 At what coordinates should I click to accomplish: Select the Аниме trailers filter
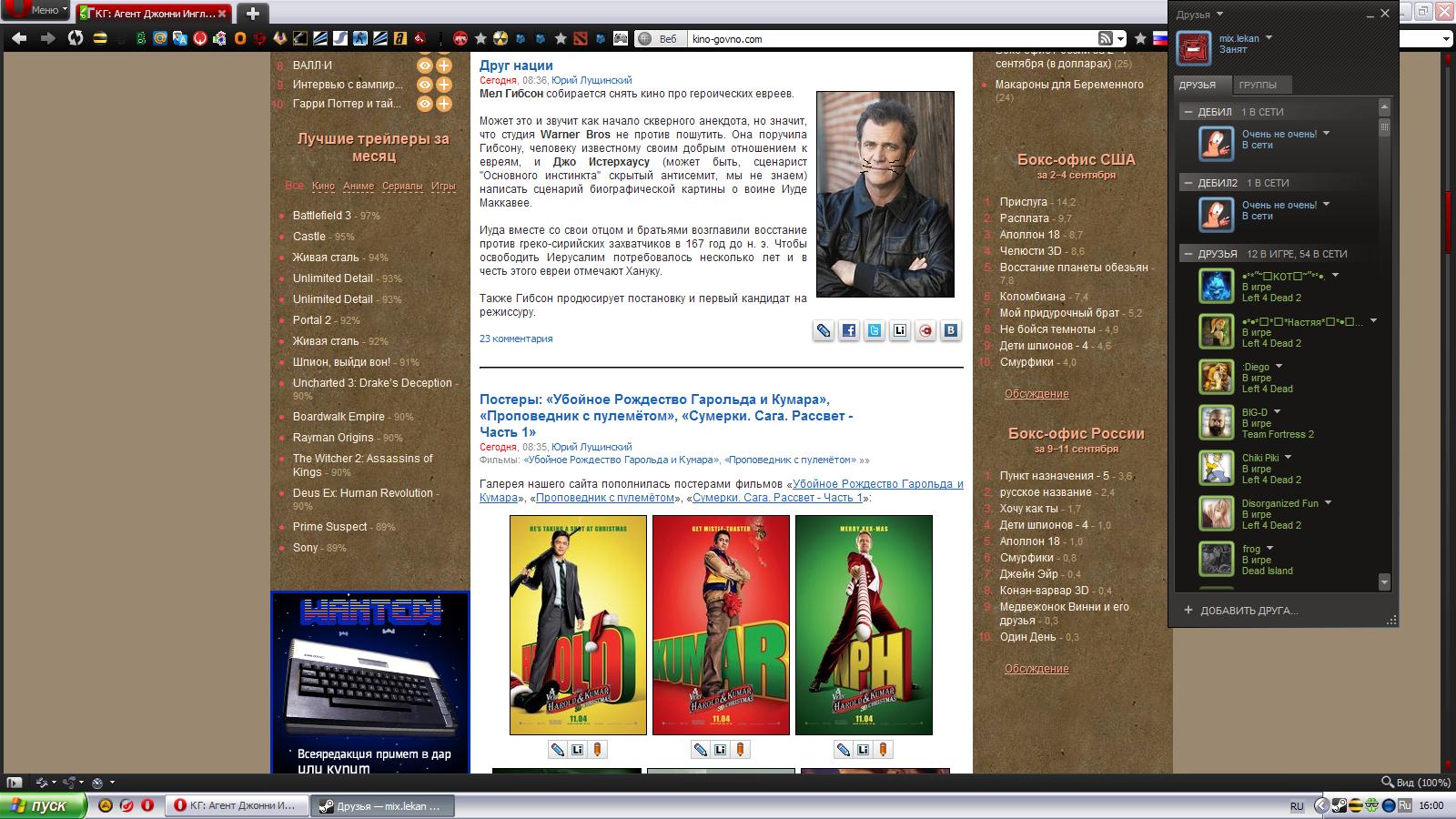(x=359, y=186)
